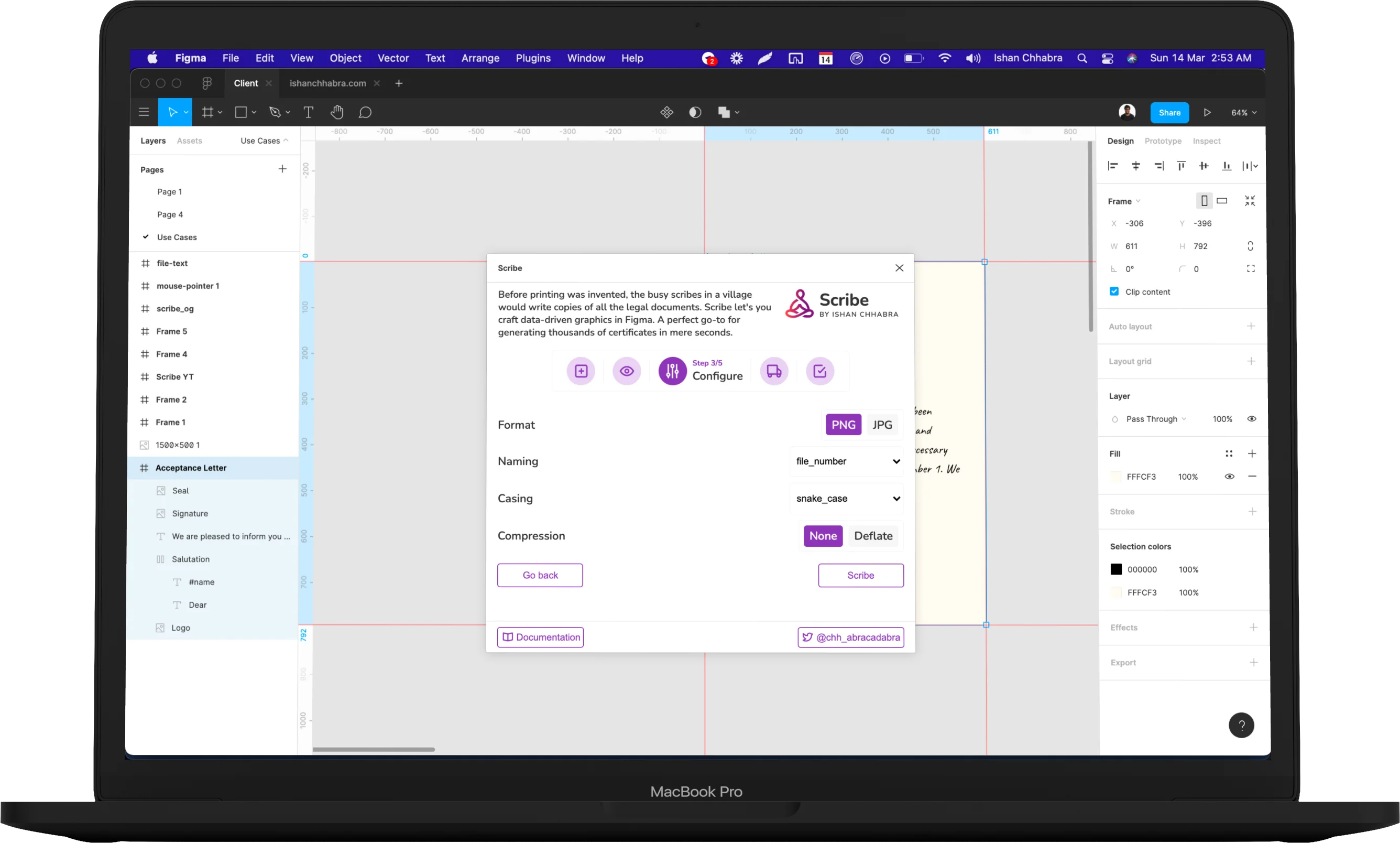
Task: Open the hamburger main menu
Action: click(x=144, y=112)
